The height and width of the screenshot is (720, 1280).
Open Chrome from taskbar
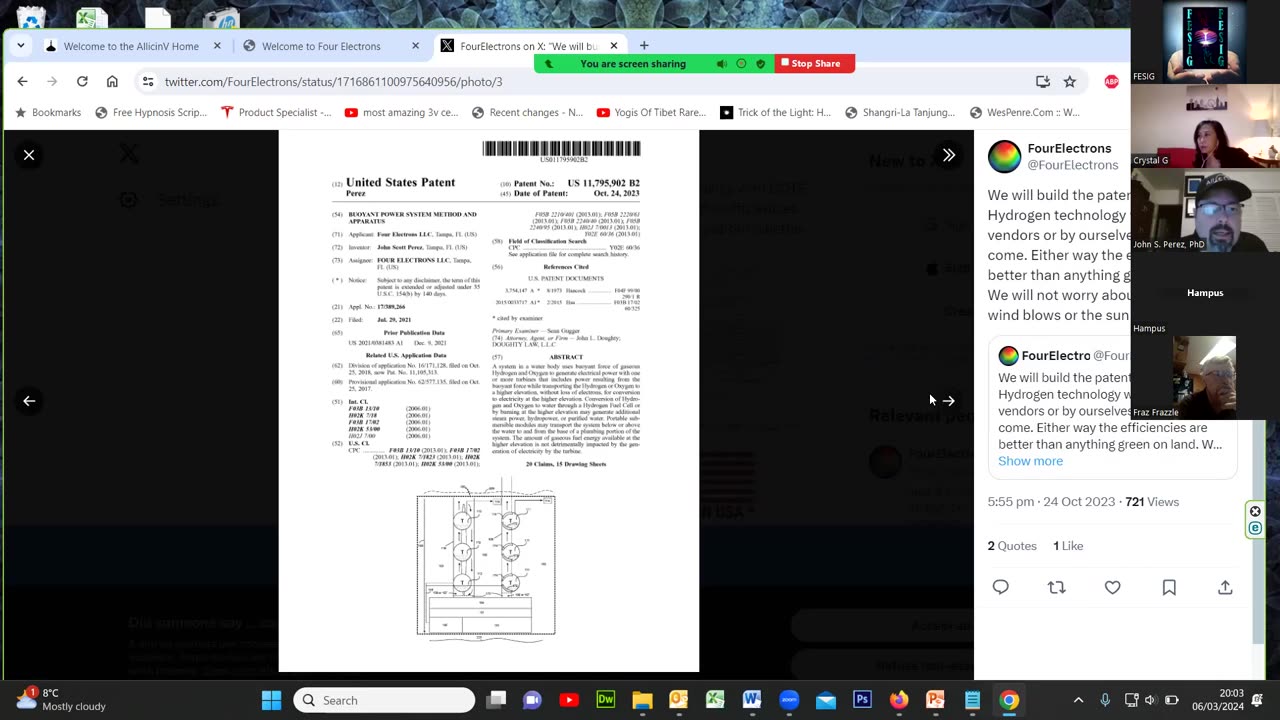1009,700
